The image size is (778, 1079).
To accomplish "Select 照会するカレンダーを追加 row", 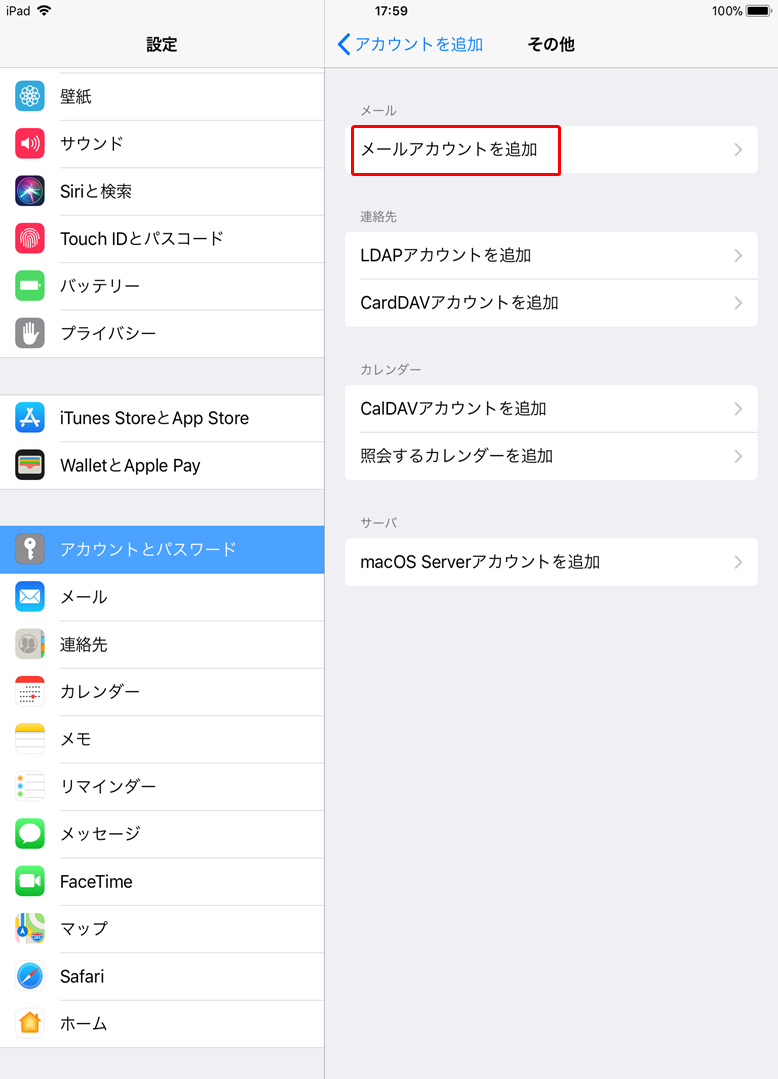I will pyautogui.click(x=551, y=456).
